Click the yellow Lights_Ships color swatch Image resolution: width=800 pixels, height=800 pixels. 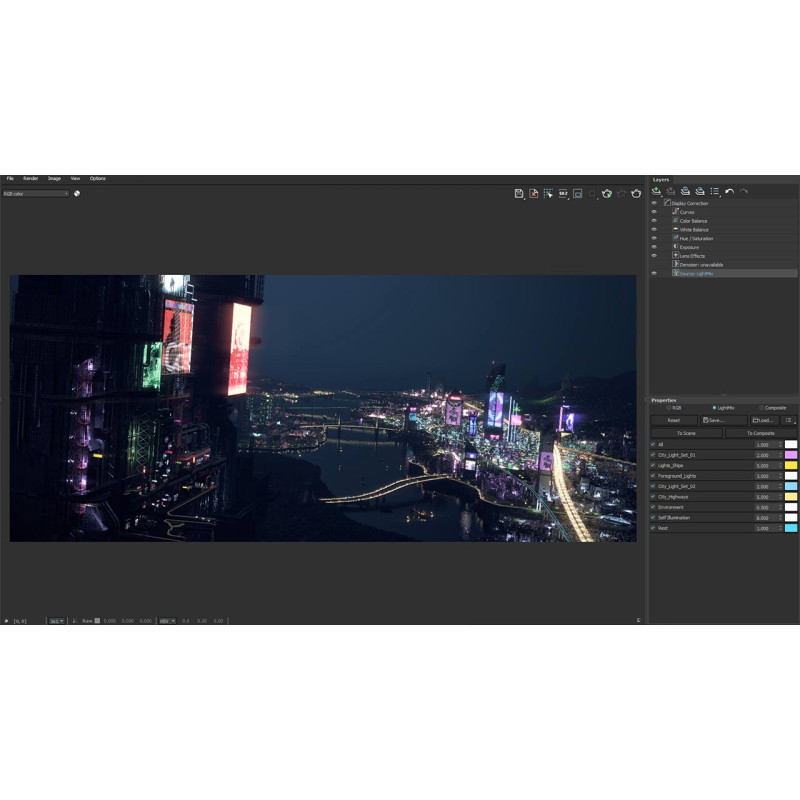791,465
